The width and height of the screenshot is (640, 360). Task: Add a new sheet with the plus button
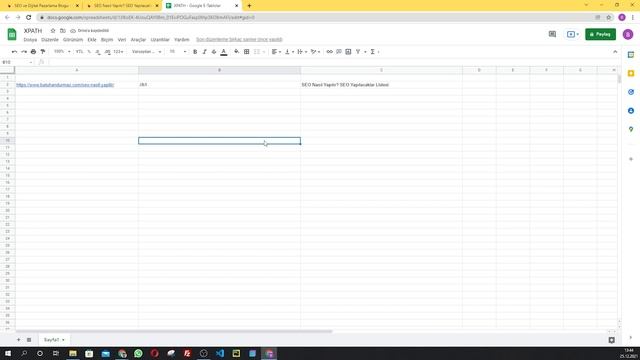coord(18,340)
